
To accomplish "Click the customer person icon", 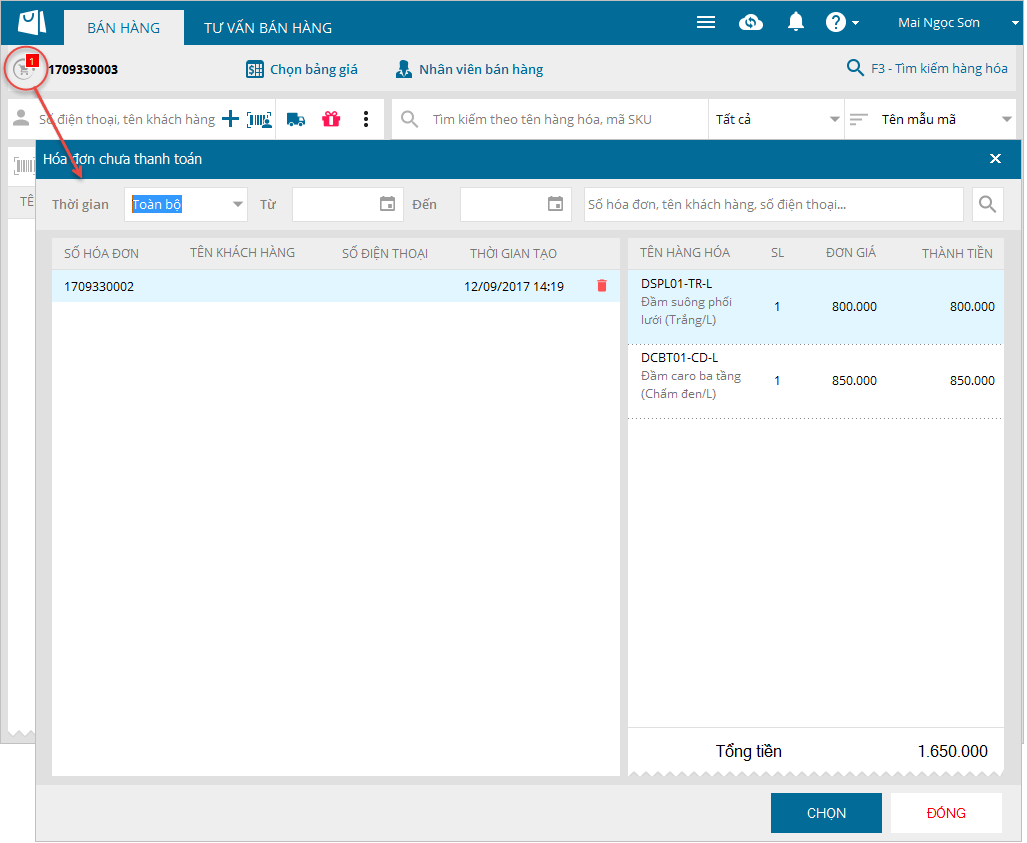I will (x=22, y=119).
